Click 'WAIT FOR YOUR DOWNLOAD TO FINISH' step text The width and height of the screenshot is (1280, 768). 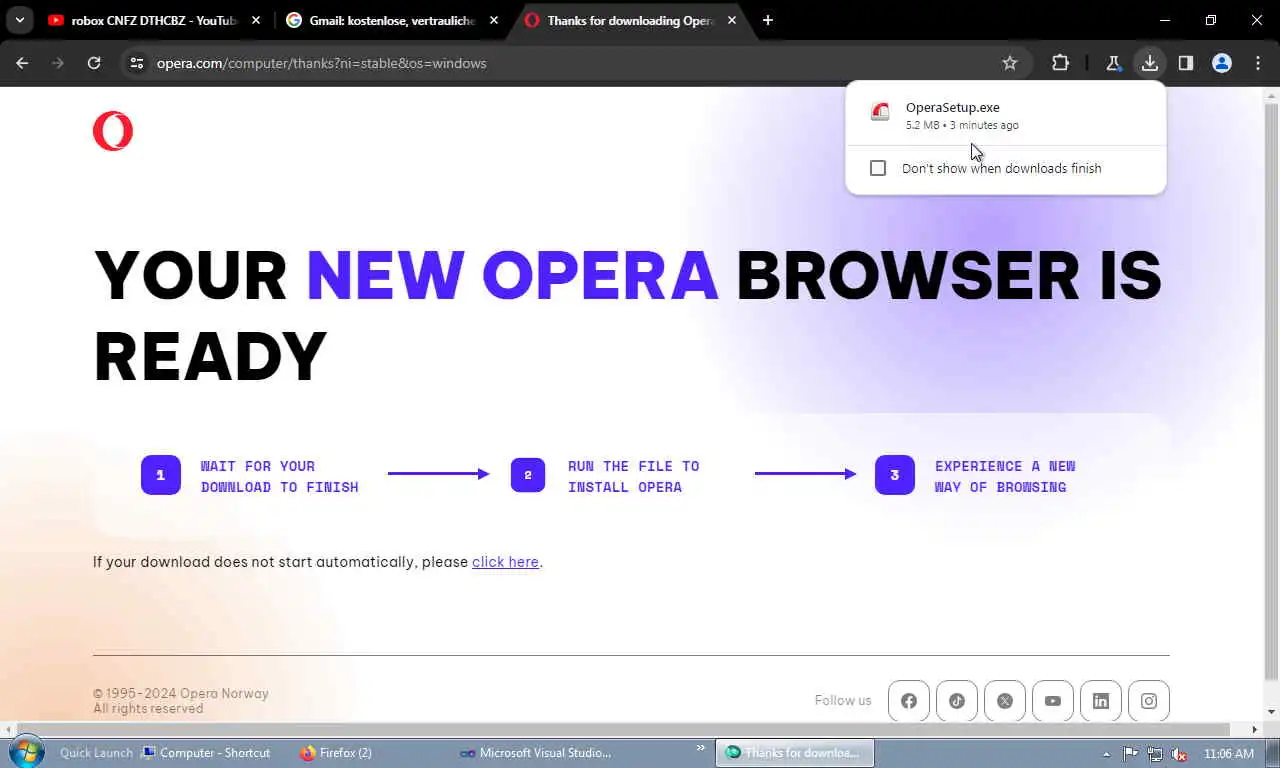coord(279,476)
